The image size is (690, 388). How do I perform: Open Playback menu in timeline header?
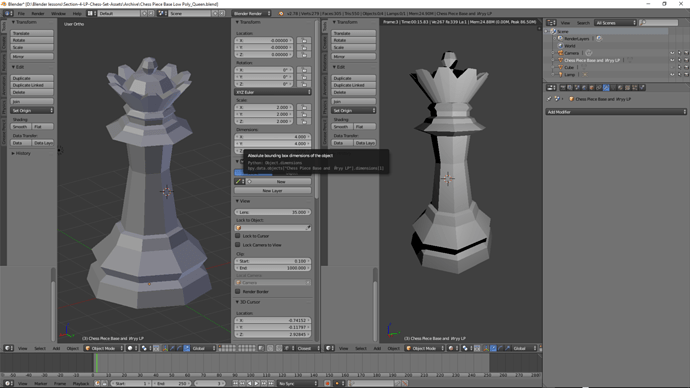click(x=81, y=384)
